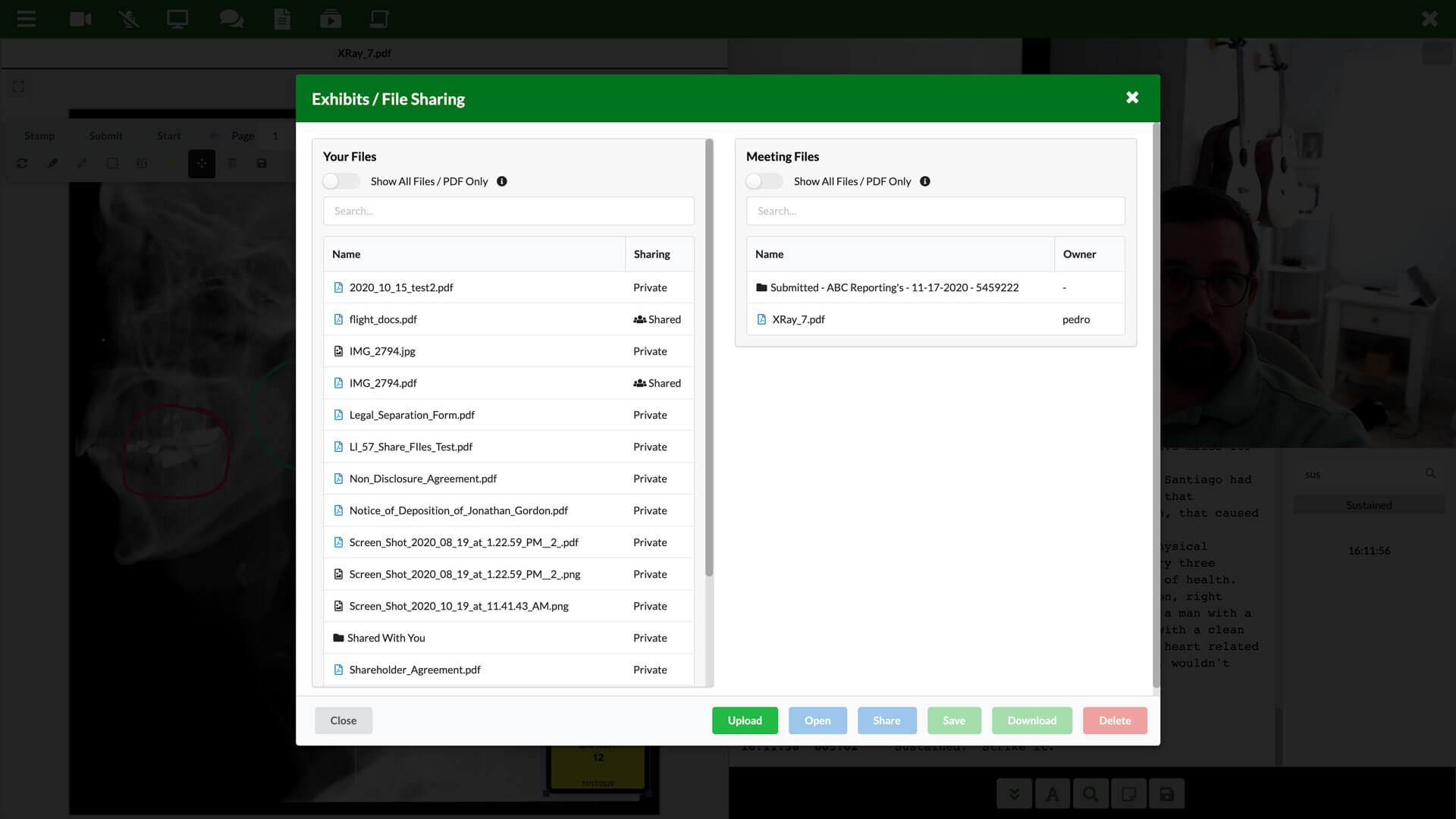Sort Your Files by Sharing column

click(x=659, y=254)
